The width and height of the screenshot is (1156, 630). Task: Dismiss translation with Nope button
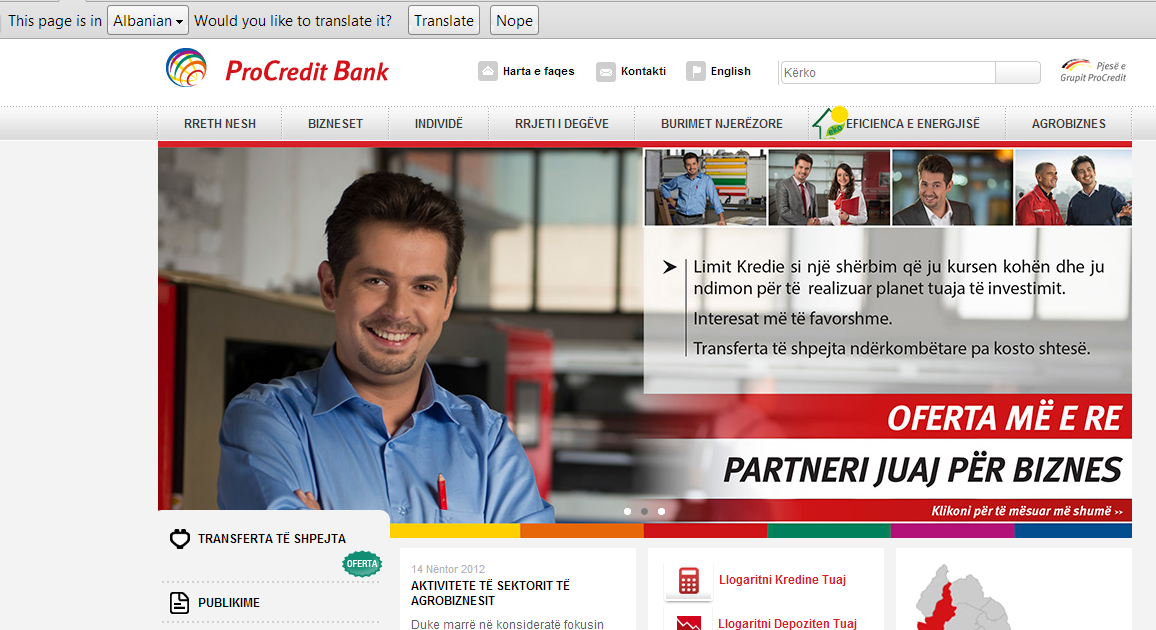coord(514,21)
